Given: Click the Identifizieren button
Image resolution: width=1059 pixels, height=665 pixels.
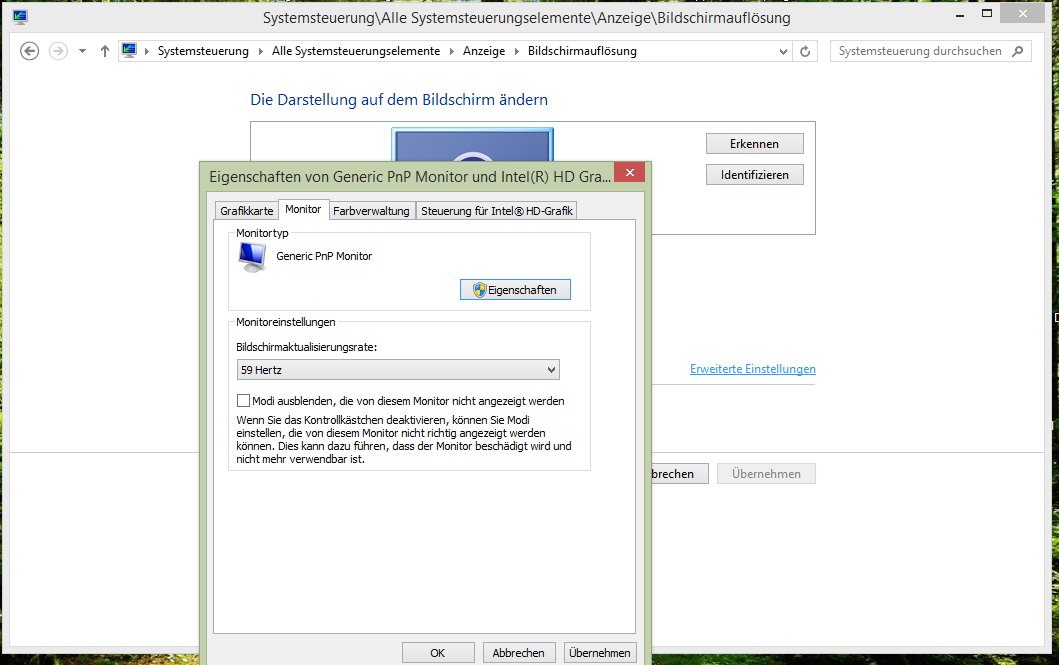Looking at the screenshot, I should 754,174.
